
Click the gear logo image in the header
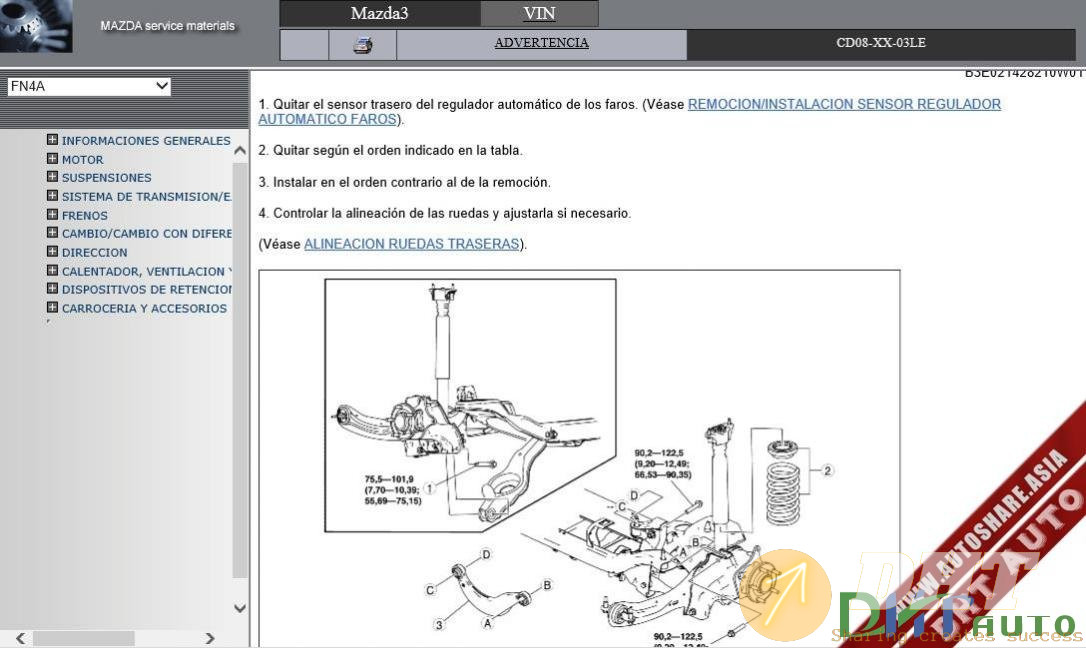pos(36,26)
